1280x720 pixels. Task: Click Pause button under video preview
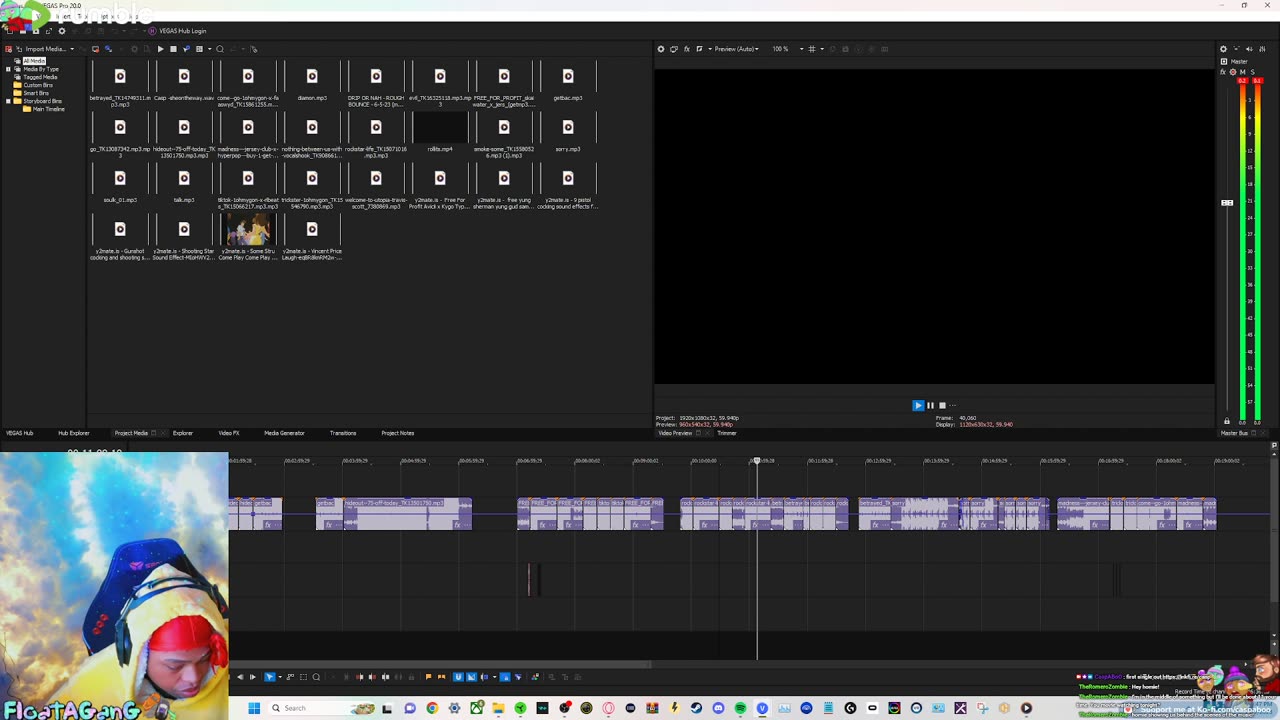(930, 405)
